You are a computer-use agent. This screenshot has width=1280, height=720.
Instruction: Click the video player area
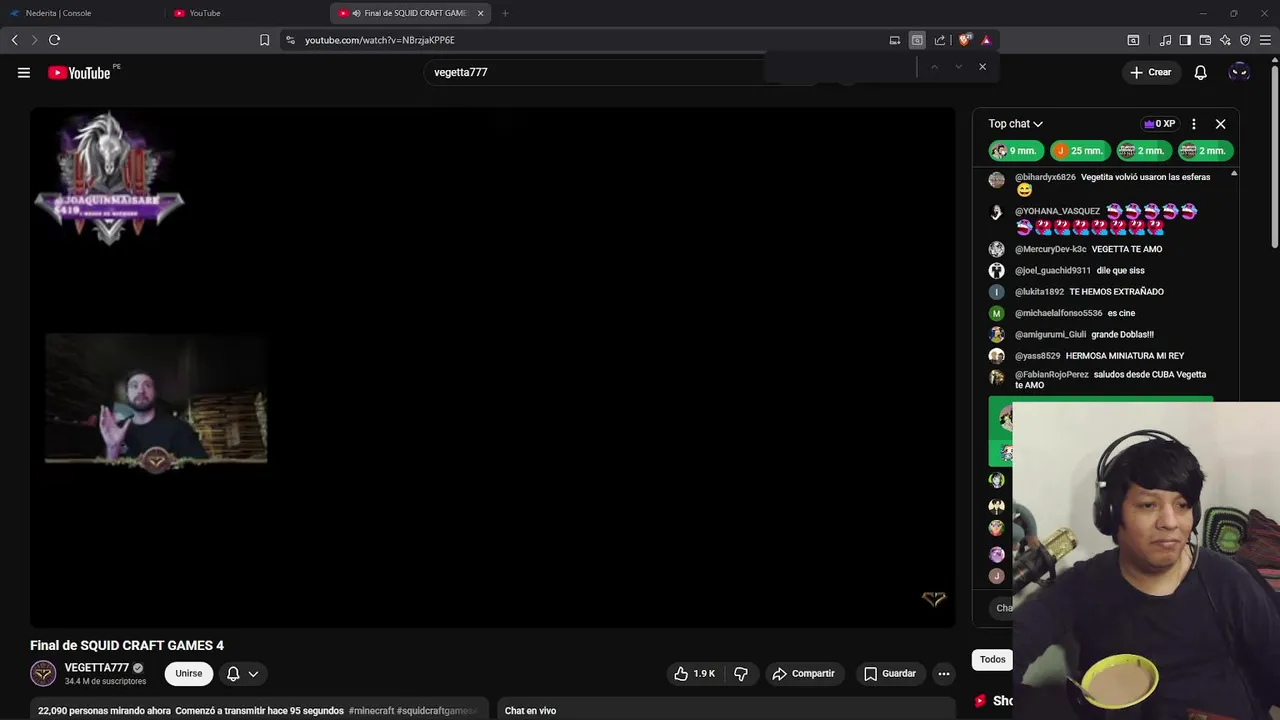[x=492, y=367]
